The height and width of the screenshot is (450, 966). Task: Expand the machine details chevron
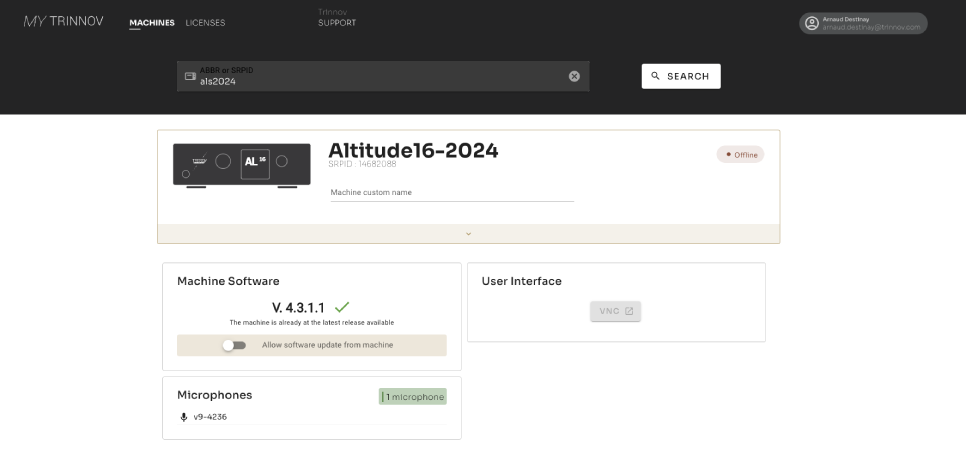pos(468,234)
